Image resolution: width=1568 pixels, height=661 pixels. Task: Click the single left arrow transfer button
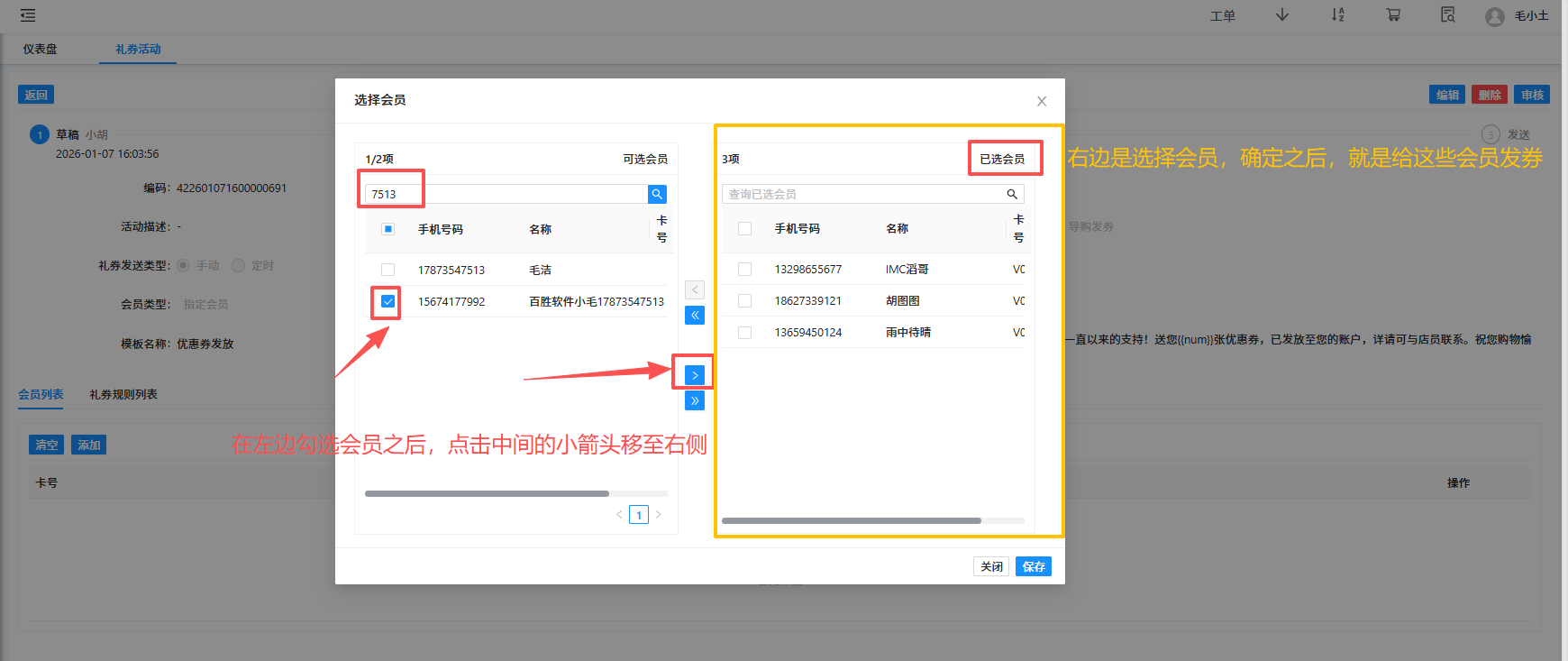tap(694, 289)
